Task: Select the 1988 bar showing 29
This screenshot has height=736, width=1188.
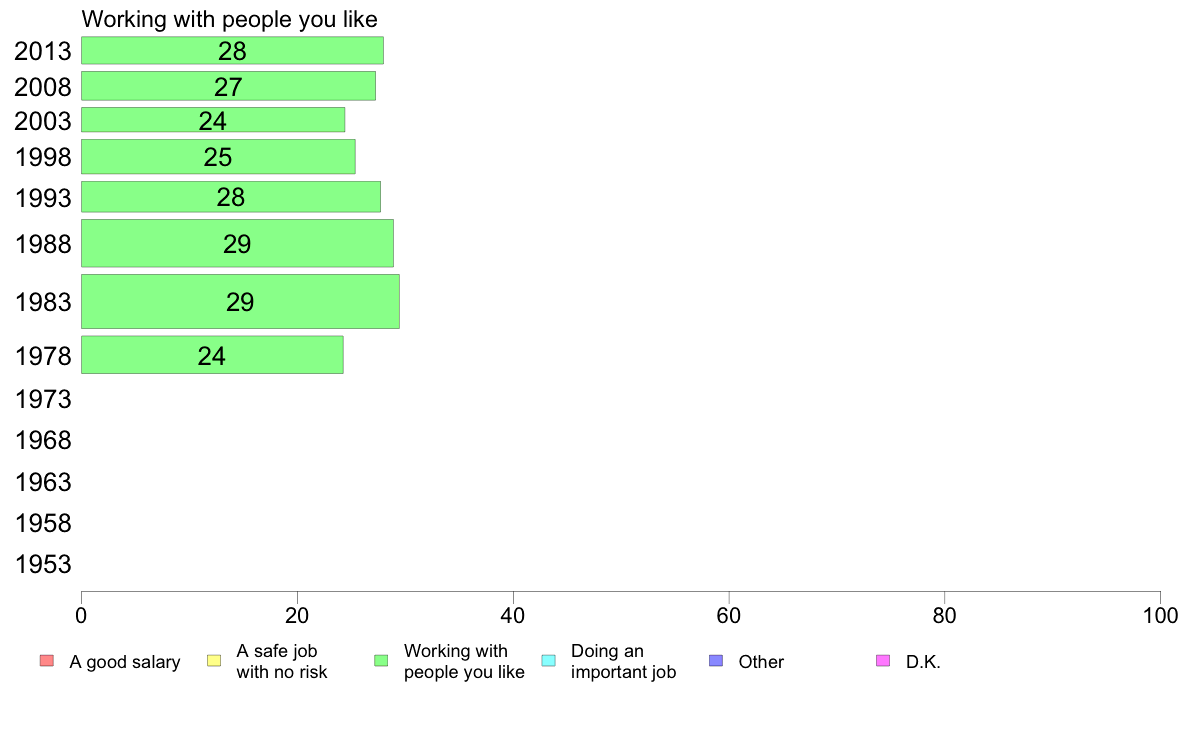Action: [237, 243]
